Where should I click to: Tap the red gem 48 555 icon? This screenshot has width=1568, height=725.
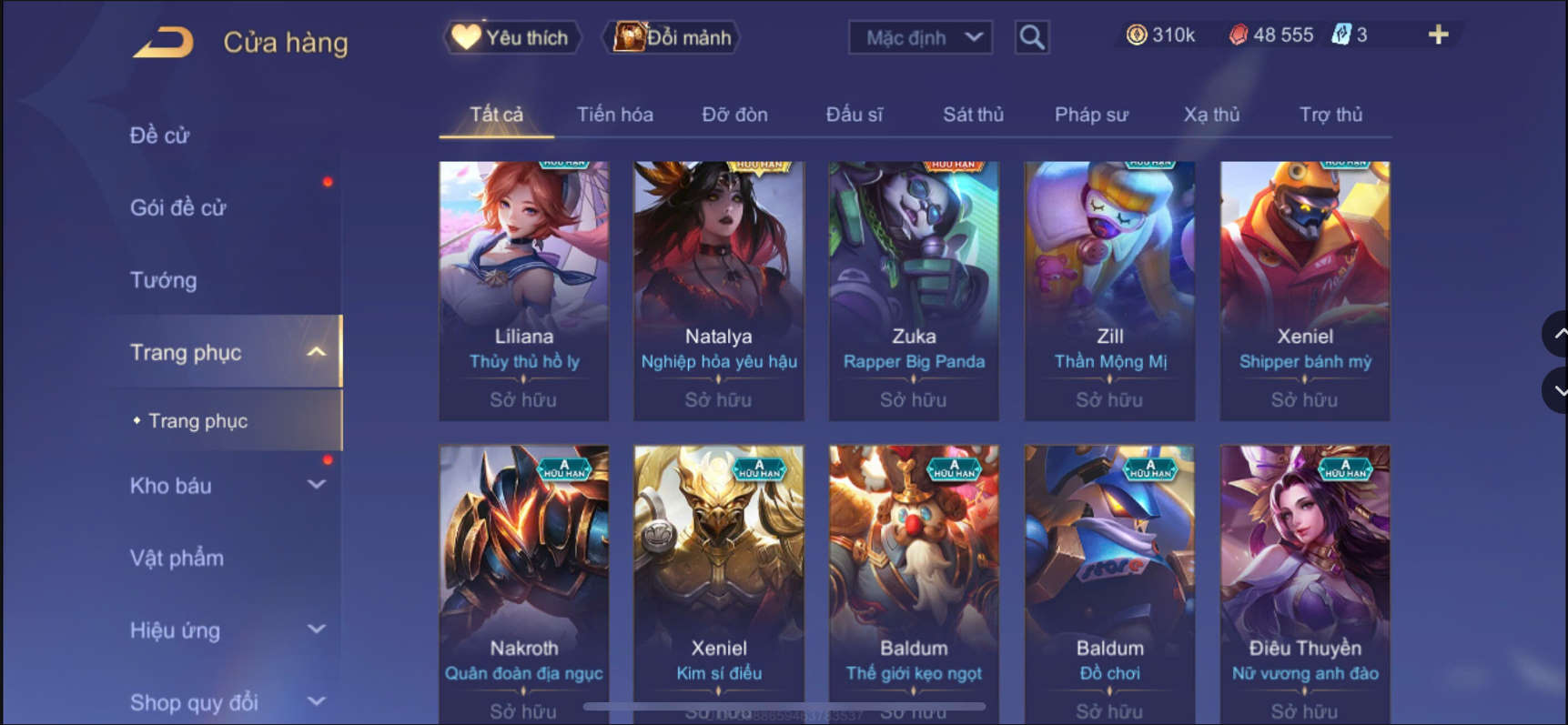pyautogui.click(x=1239, y=35)
